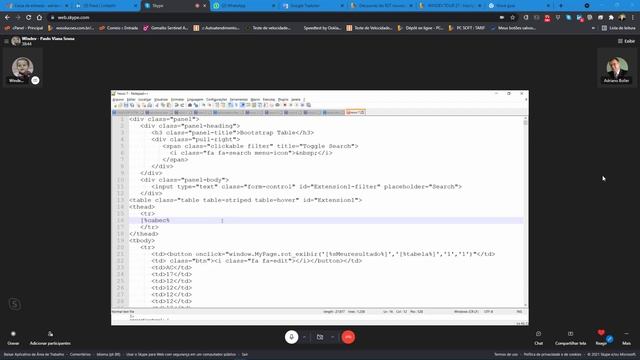Click the [%cabec% line in the editor

tap(155, 220)
